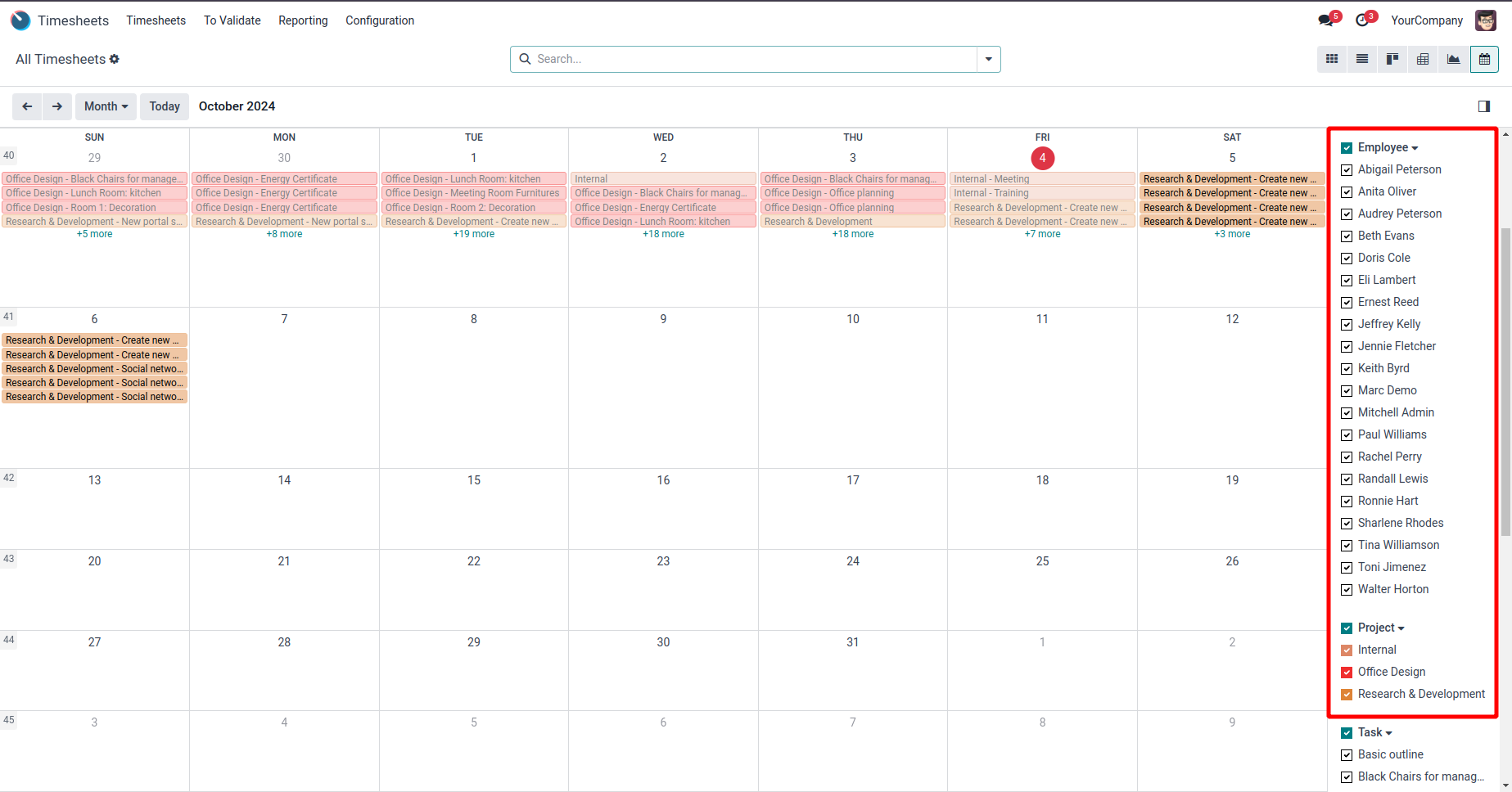
Task: Switch to the list view
Action: click(1362, 59)
